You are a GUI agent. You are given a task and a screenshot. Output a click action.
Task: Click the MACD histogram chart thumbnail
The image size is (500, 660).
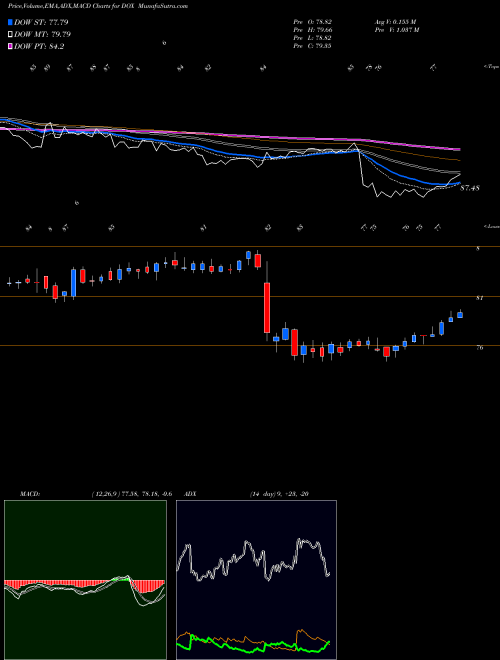click(85, 580)
